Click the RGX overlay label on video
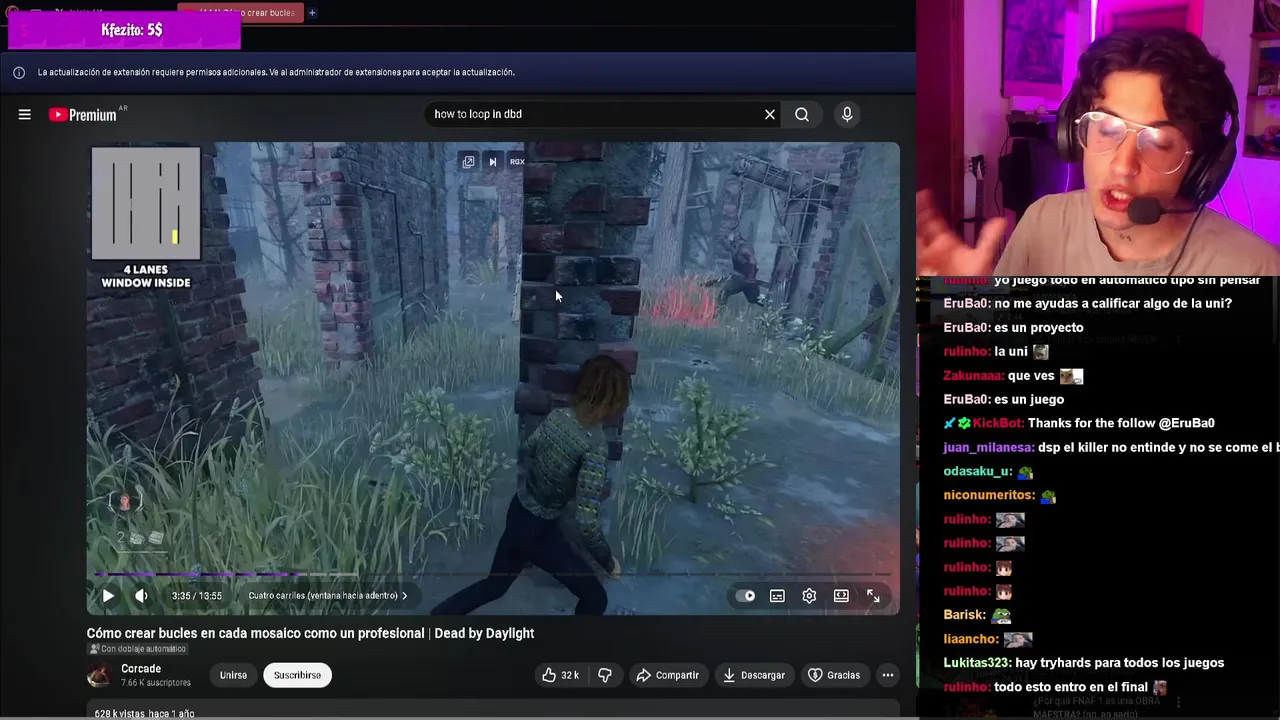This screenshot has width=1280, height=720. coord(517,161)
